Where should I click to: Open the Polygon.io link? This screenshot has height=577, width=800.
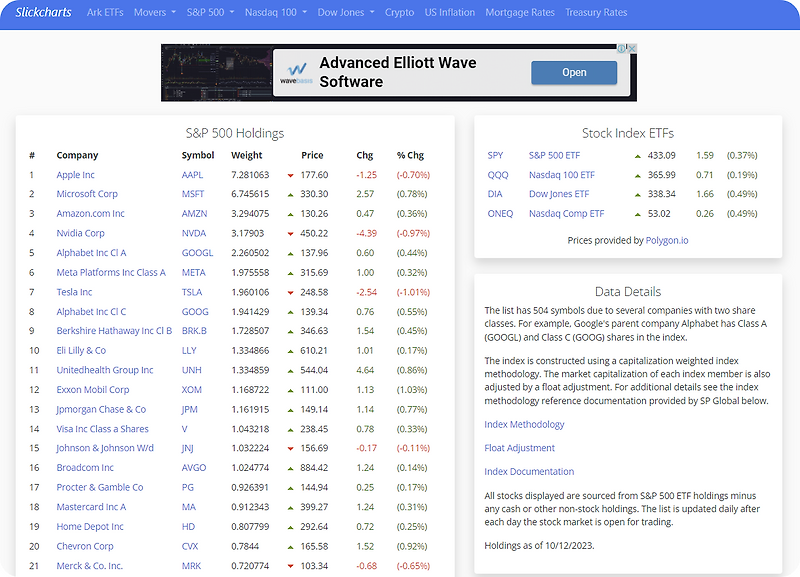click(x=667, y=240)
